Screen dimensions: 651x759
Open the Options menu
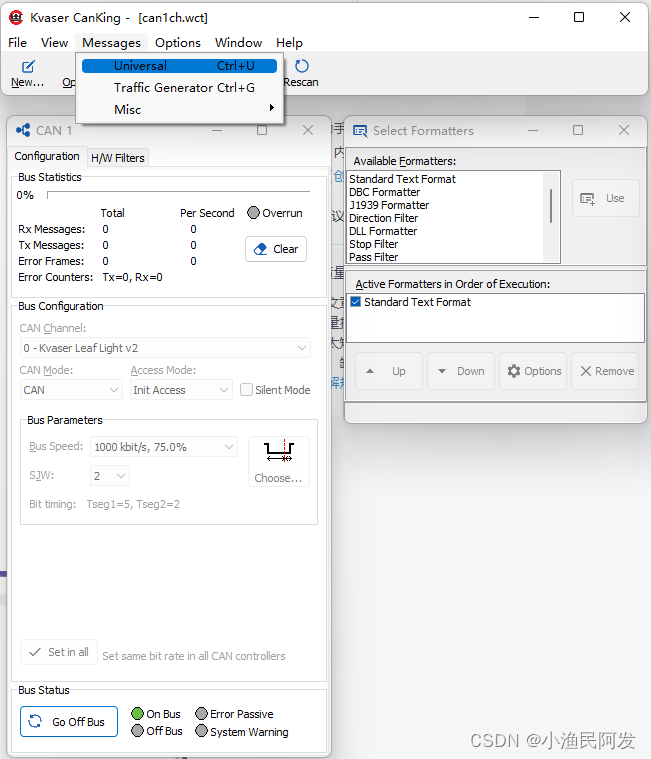click(178, 43)
